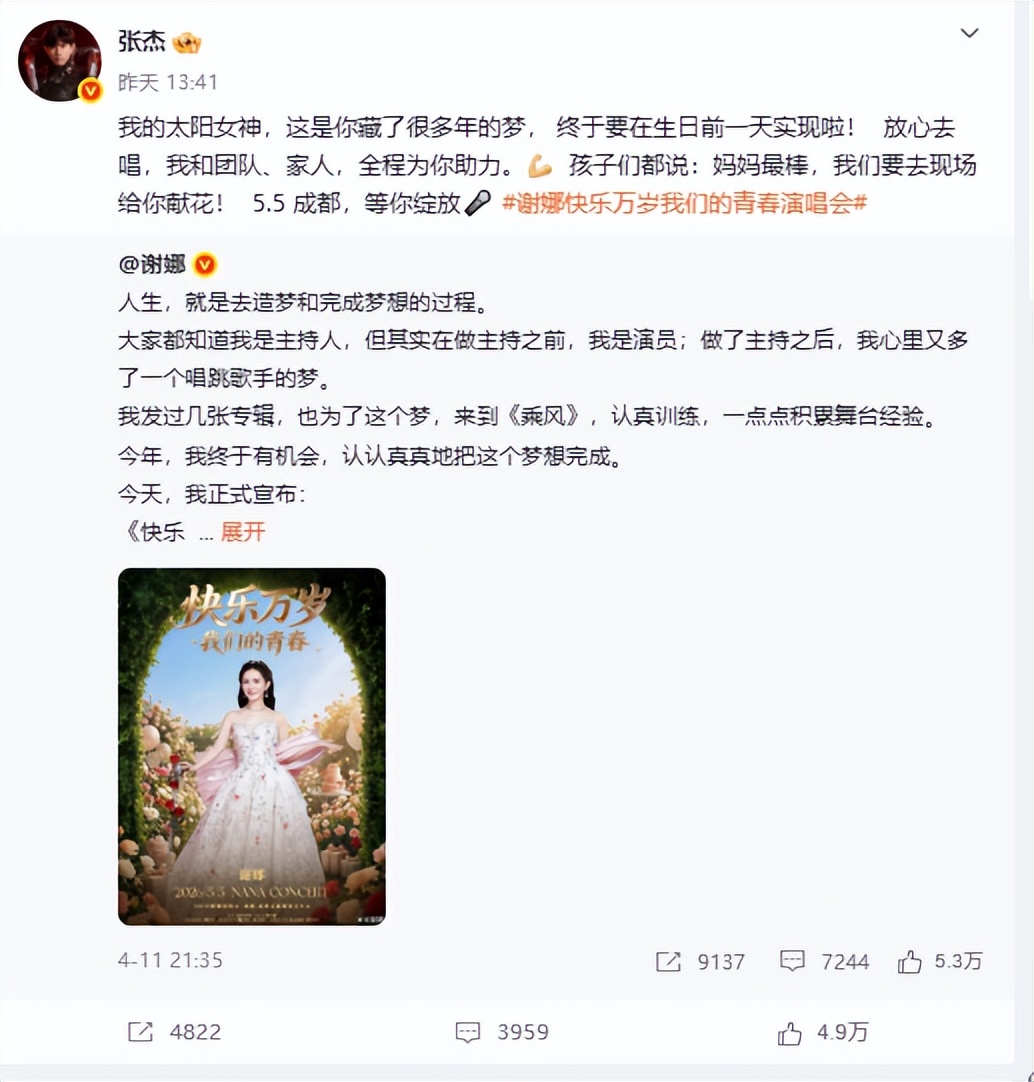The height and width of the screenshot is (1082, 1034).
Task: Open 张杰's username link
Action: point(142,41)
